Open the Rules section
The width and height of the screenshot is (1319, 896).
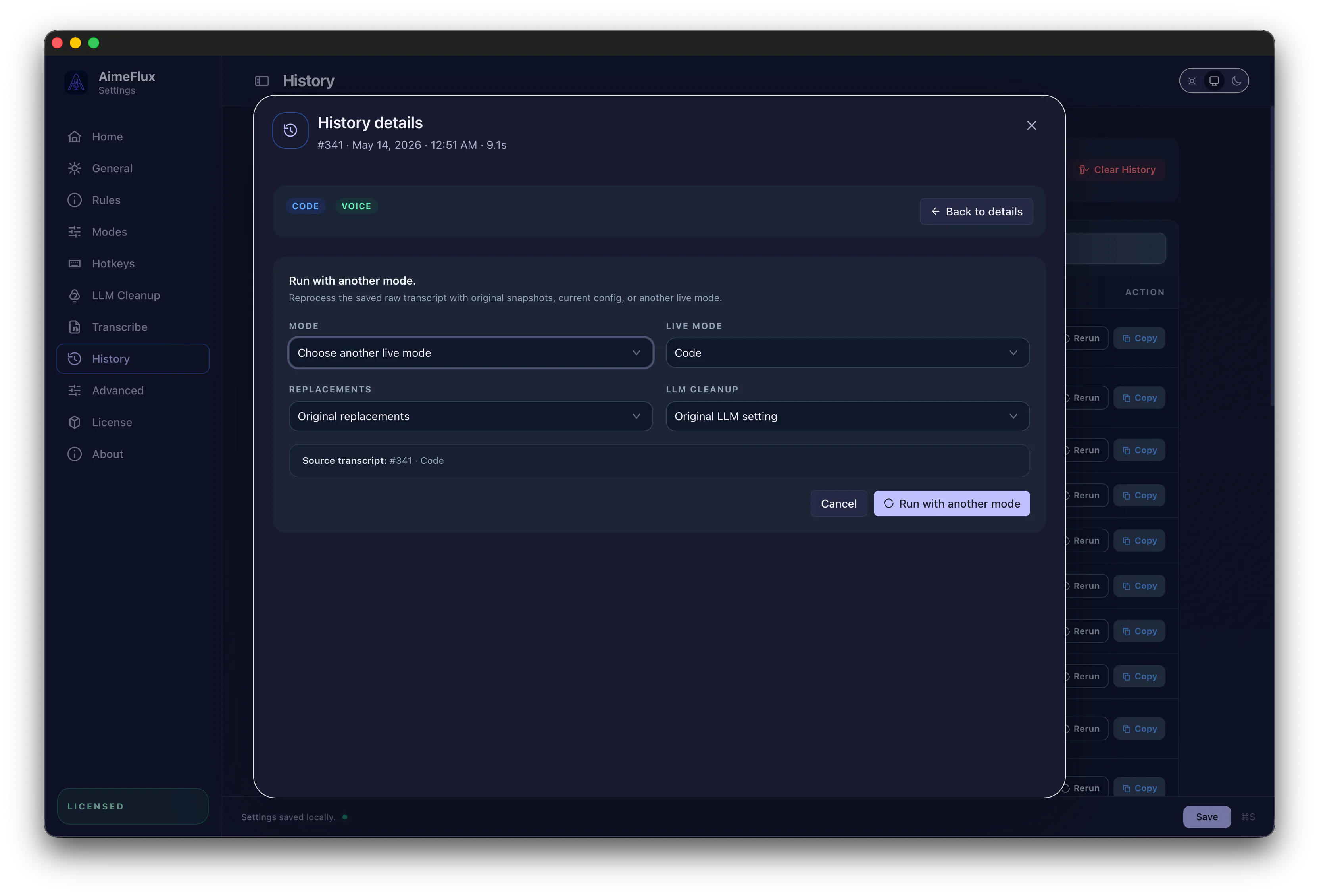133,200
